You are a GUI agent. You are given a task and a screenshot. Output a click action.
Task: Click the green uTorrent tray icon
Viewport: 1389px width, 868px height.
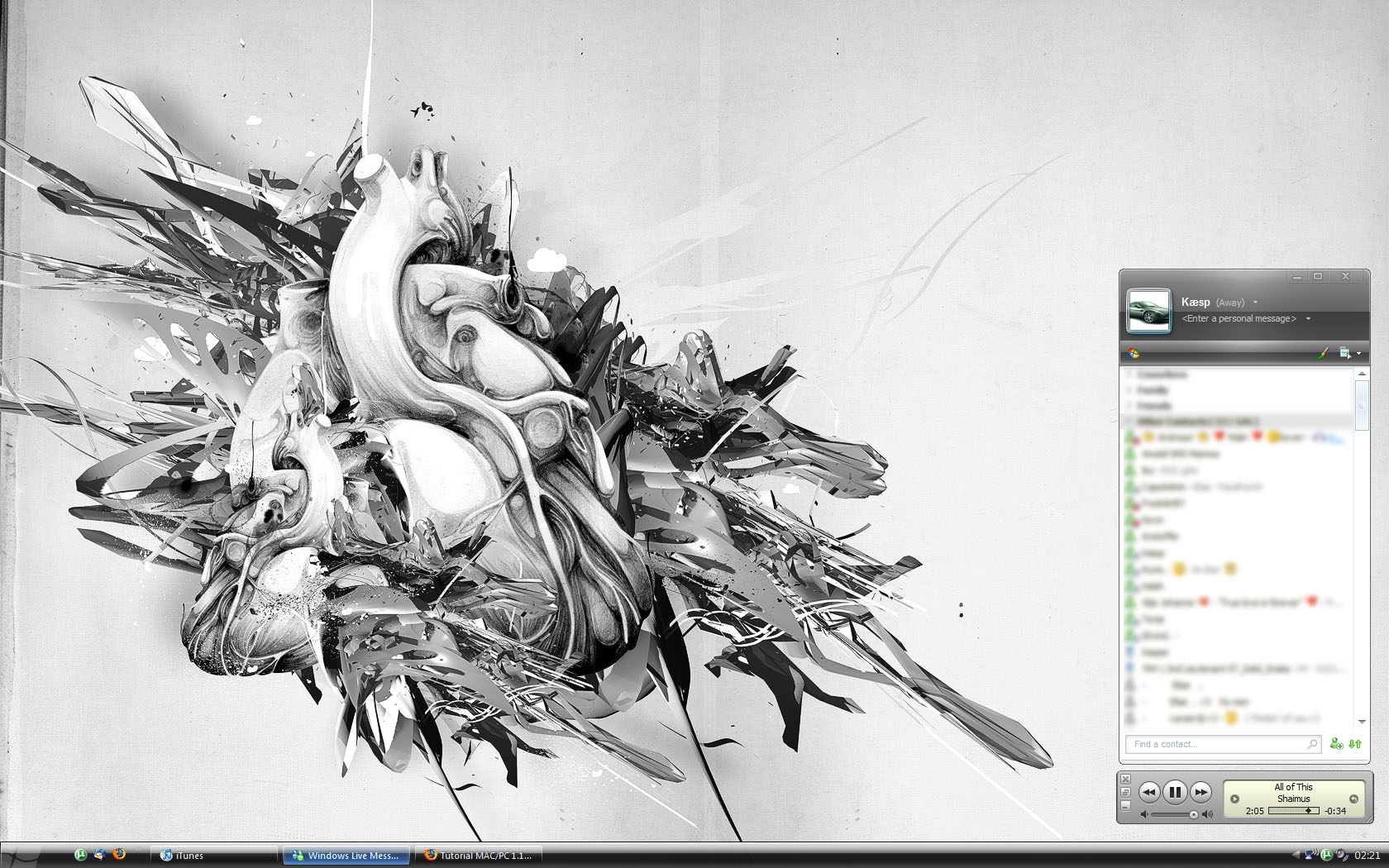(x=1326, y=855)
